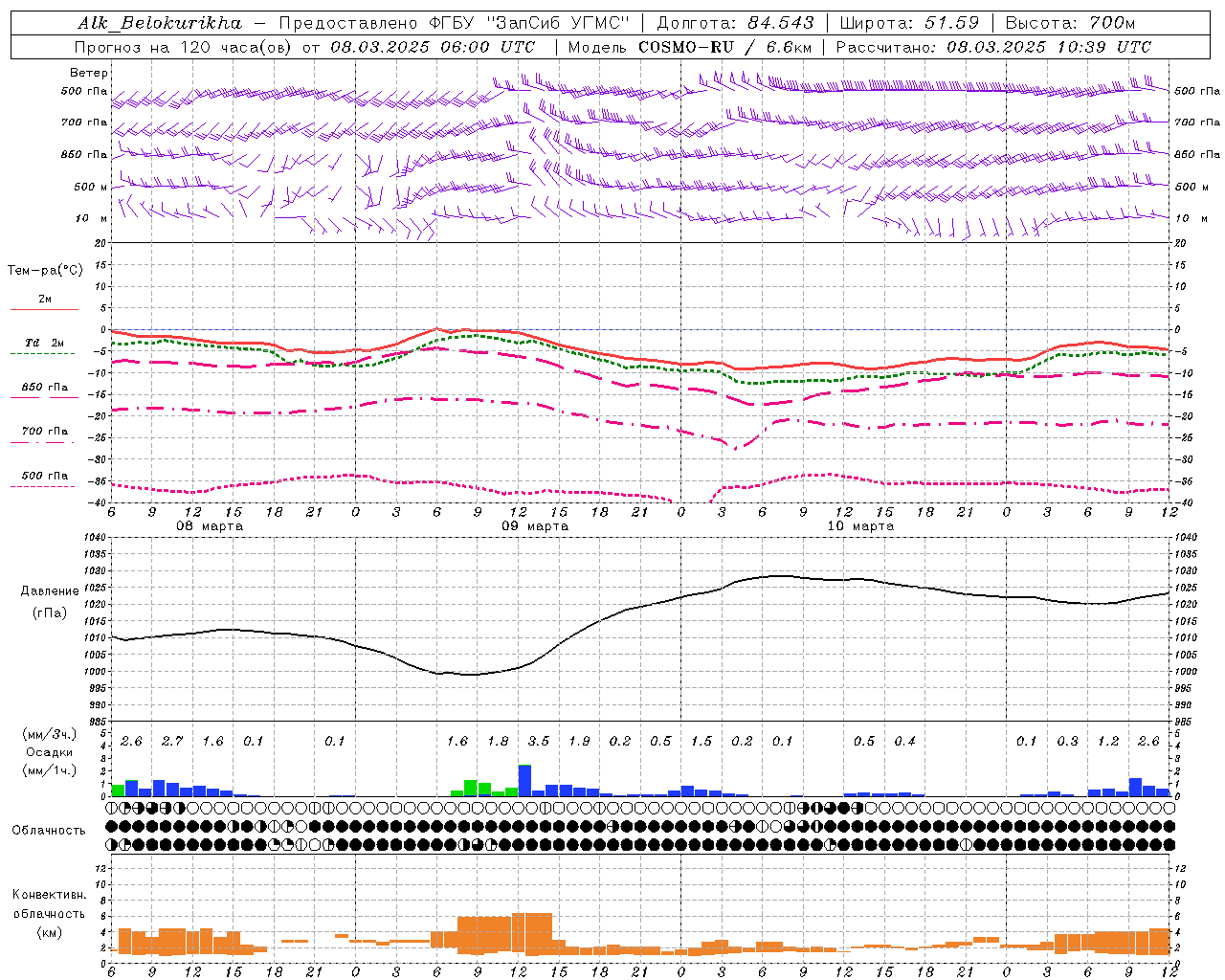Click the 09 марта date label
The image size is (1225, 980).
pos(535,526)
